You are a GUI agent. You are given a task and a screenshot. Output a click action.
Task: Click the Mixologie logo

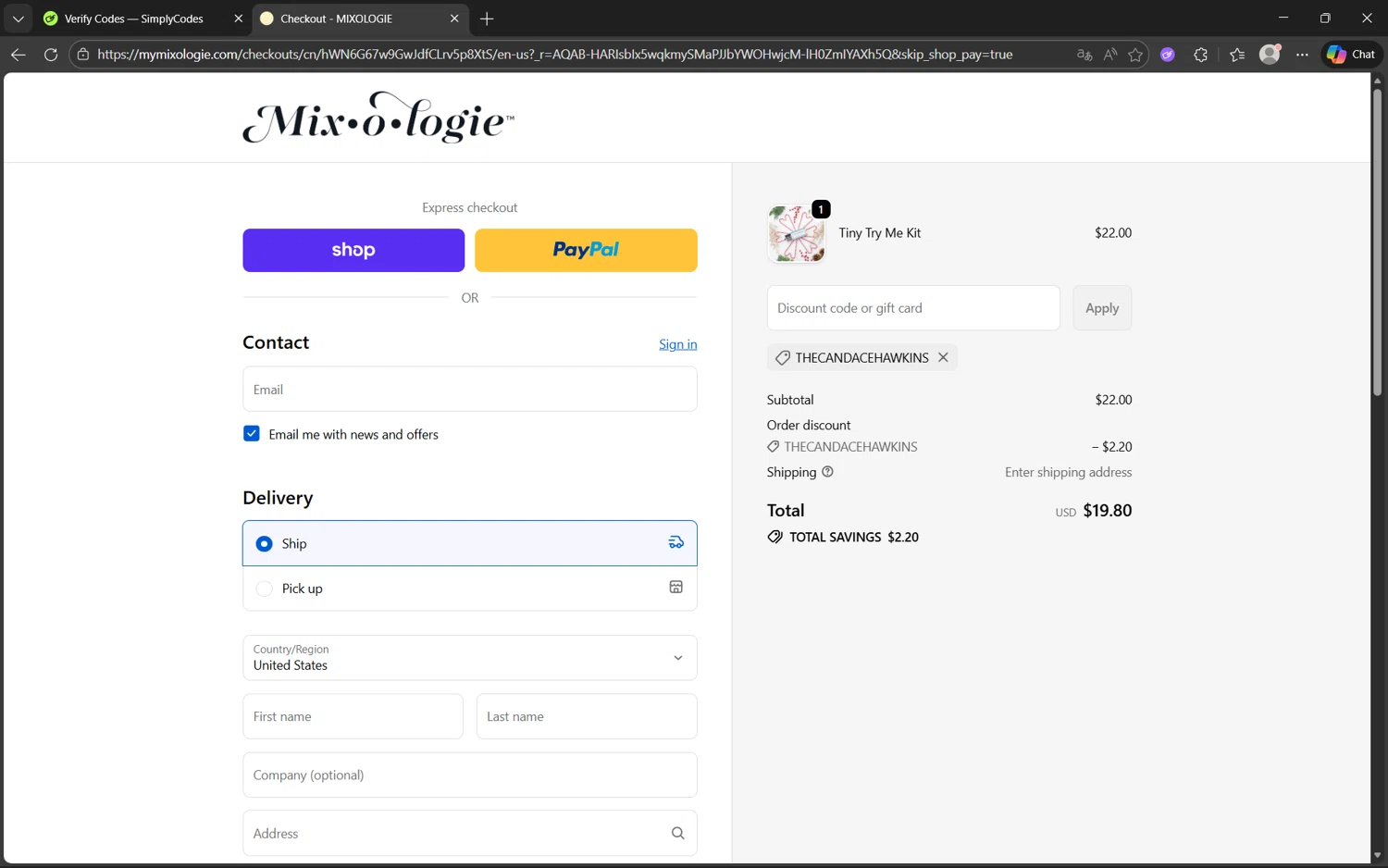pyautogui.click(x=378, y=118)
